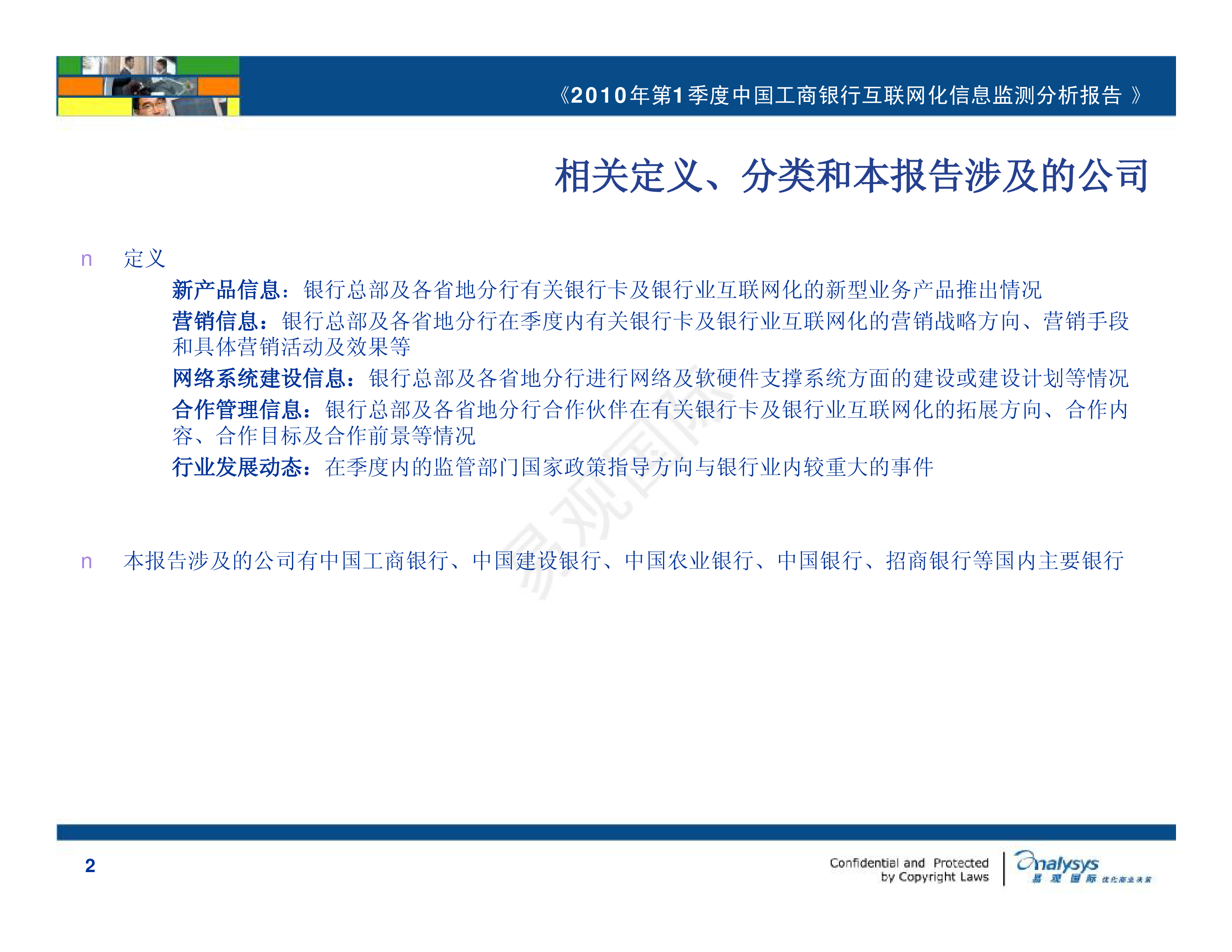
Task: Click the bold term 新产品信息
Action: pyautogui.click(x=226, y=290)
